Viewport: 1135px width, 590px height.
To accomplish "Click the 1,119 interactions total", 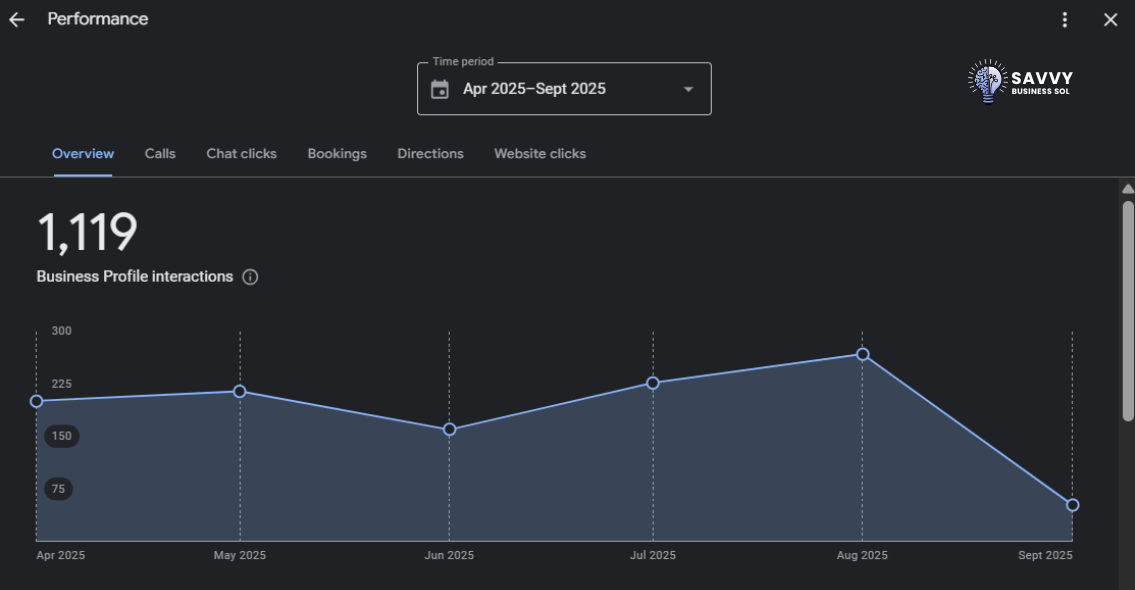I will (x=87, y=232).
